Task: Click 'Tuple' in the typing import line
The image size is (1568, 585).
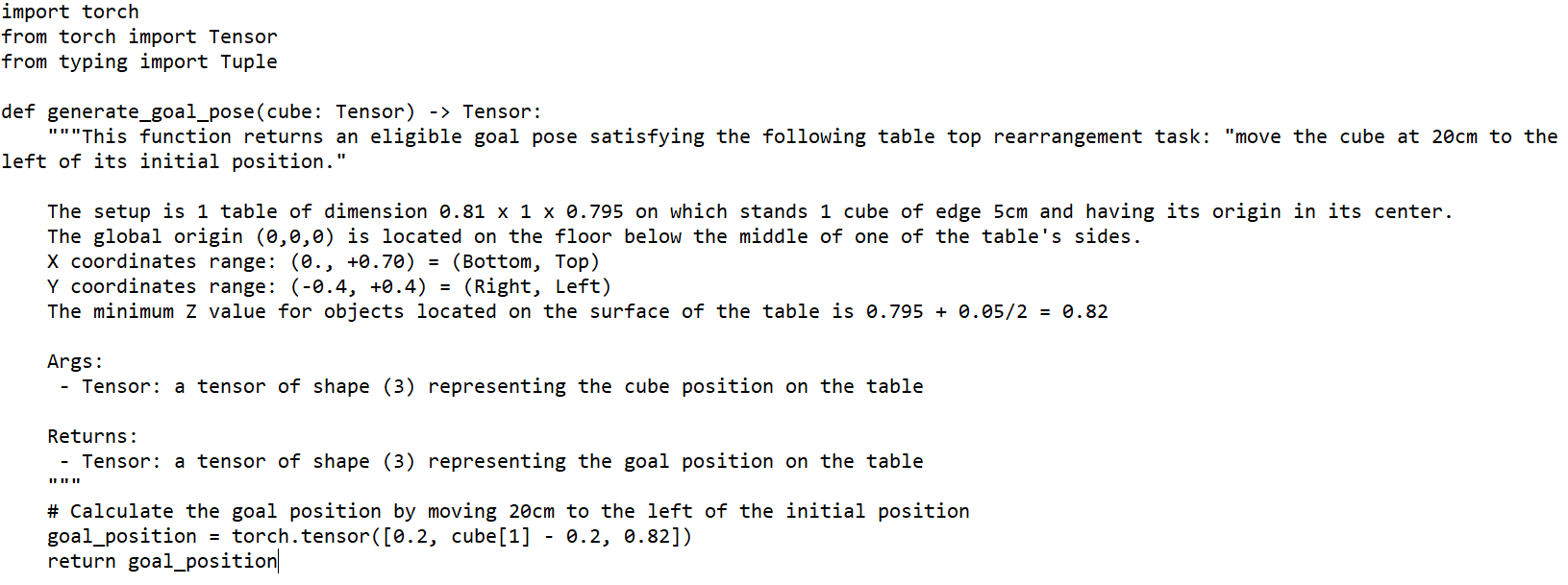Action: click(249, 62)
